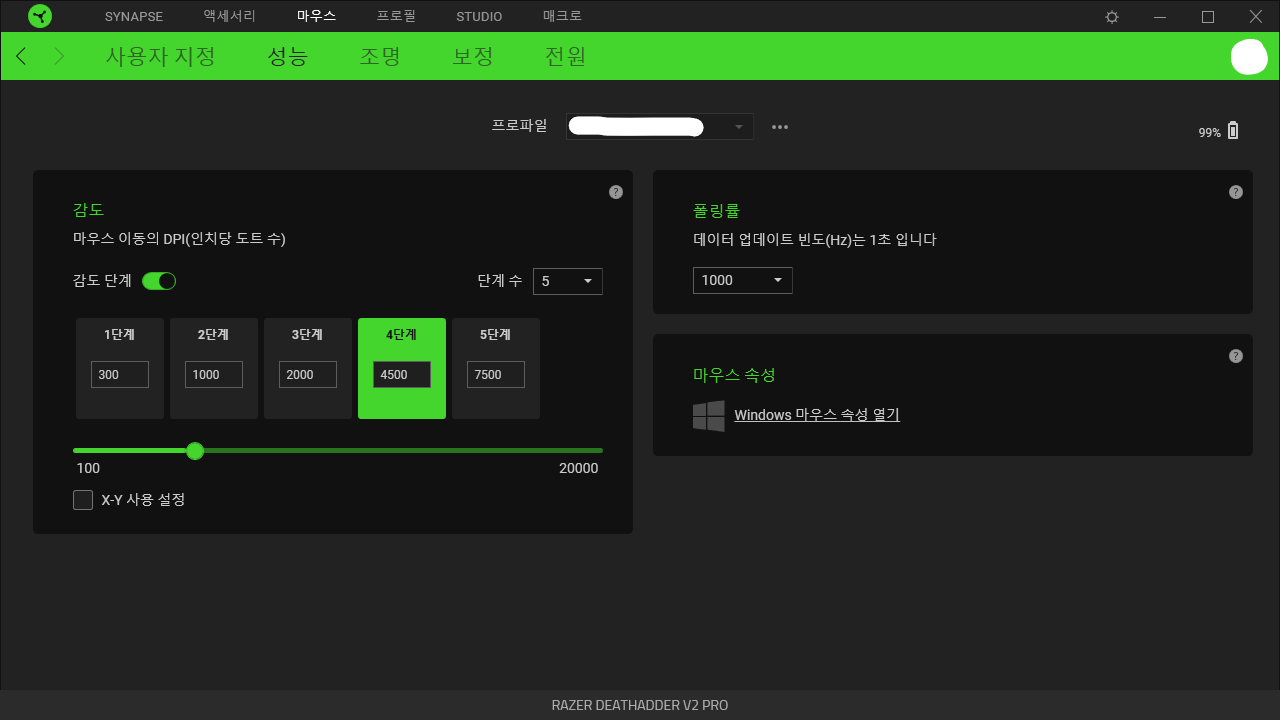Go forward with the right arrow

59,56
